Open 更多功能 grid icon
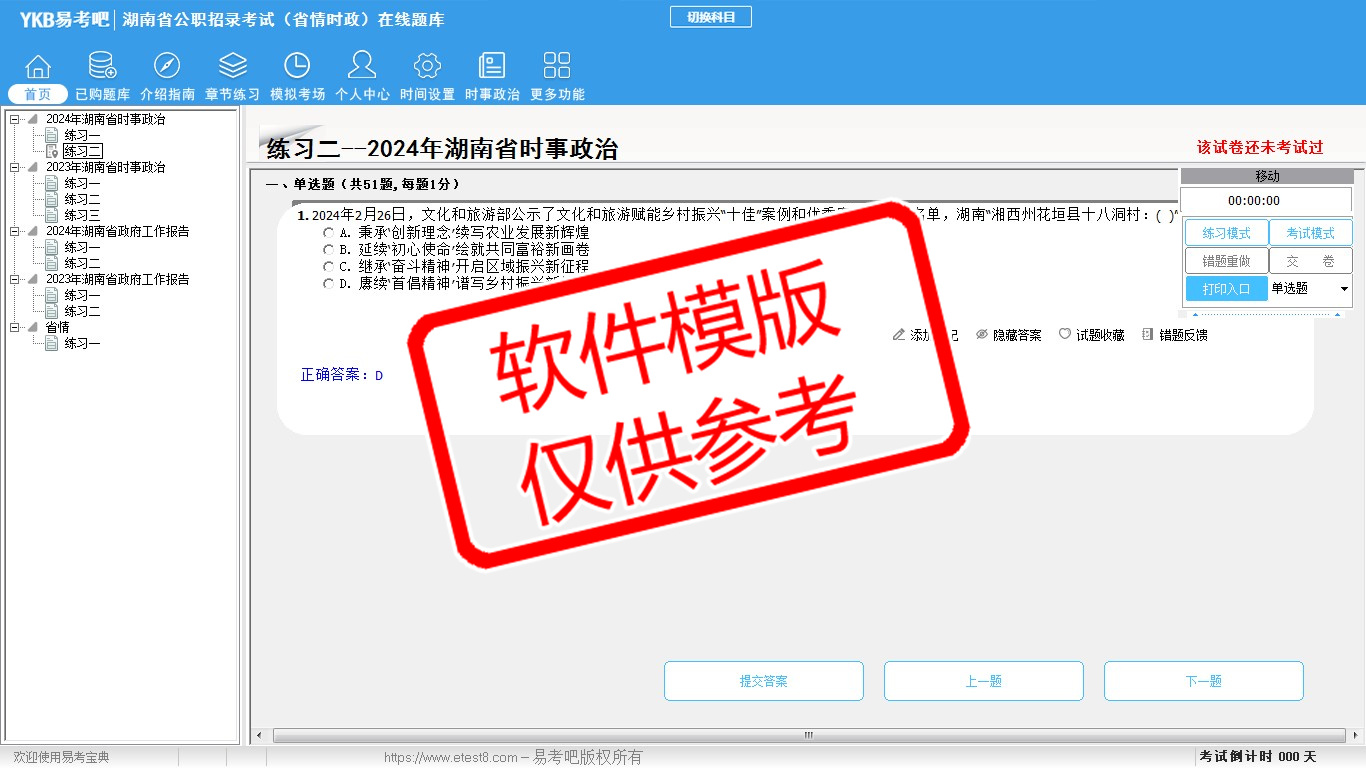1366x768 pixels. 557,67
